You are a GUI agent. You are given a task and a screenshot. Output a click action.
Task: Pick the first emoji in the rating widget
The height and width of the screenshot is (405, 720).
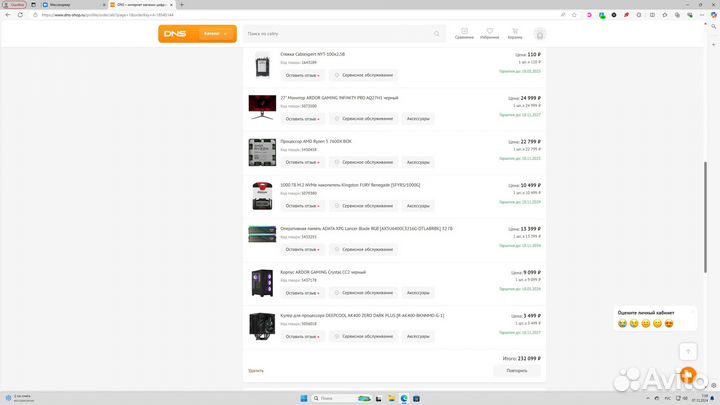pyautogui.click(x=622, y=324)
